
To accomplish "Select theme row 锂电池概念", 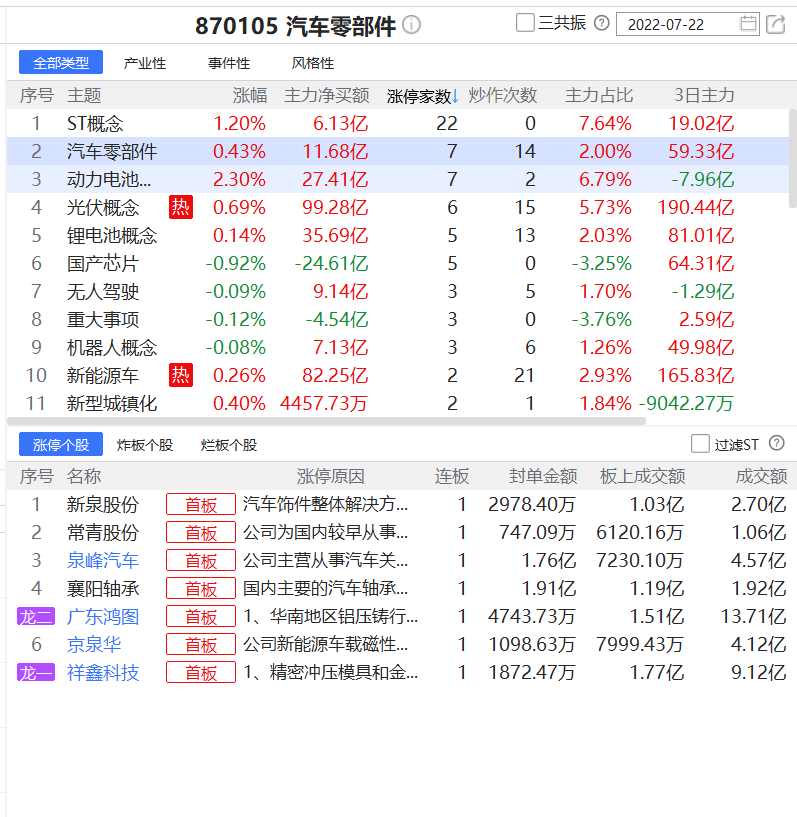I will [x=398, y=236].
